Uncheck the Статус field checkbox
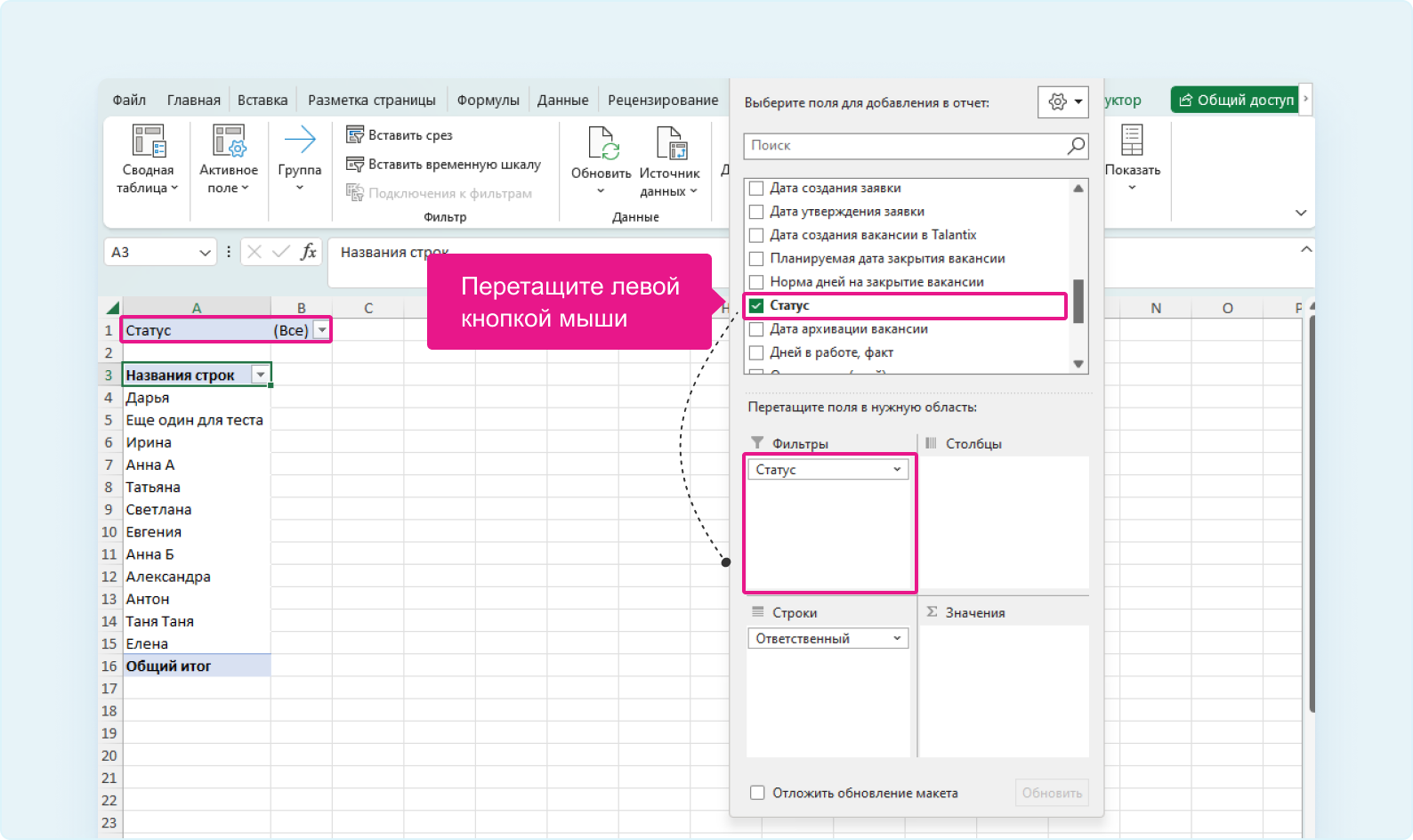 756,306
